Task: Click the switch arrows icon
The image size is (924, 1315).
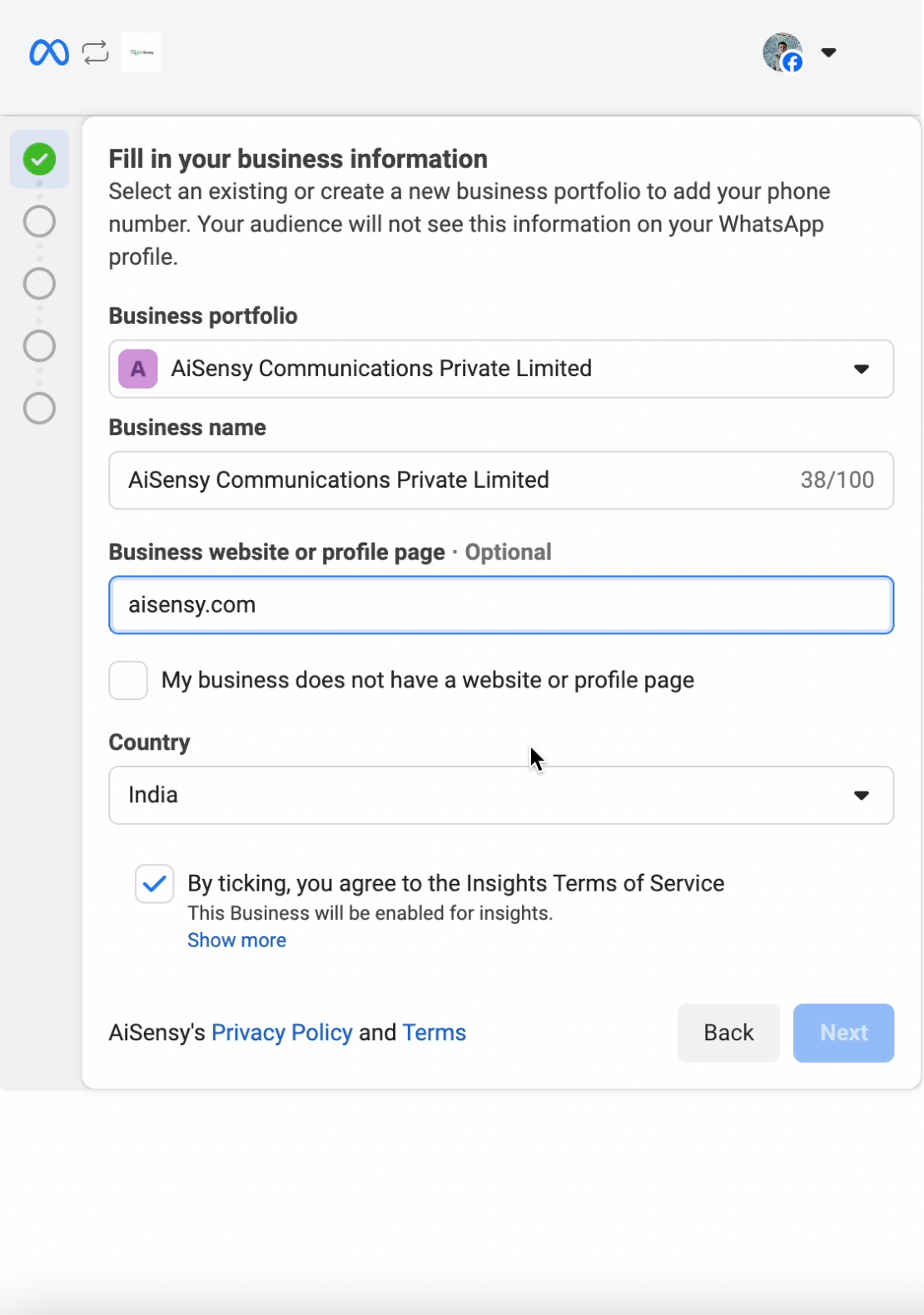Action: click(96, 52)
